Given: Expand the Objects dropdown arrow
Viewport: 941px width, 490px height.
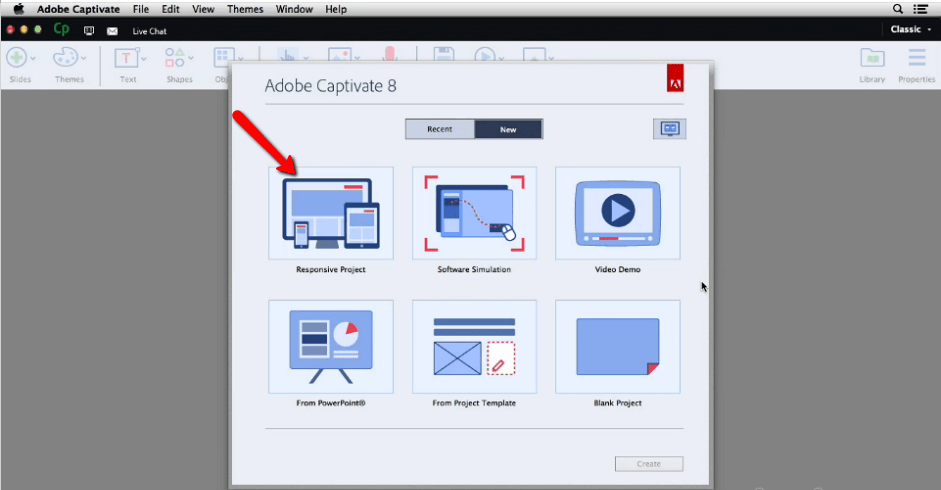Looking at the screenshot, I should click(x=240, y=58).
